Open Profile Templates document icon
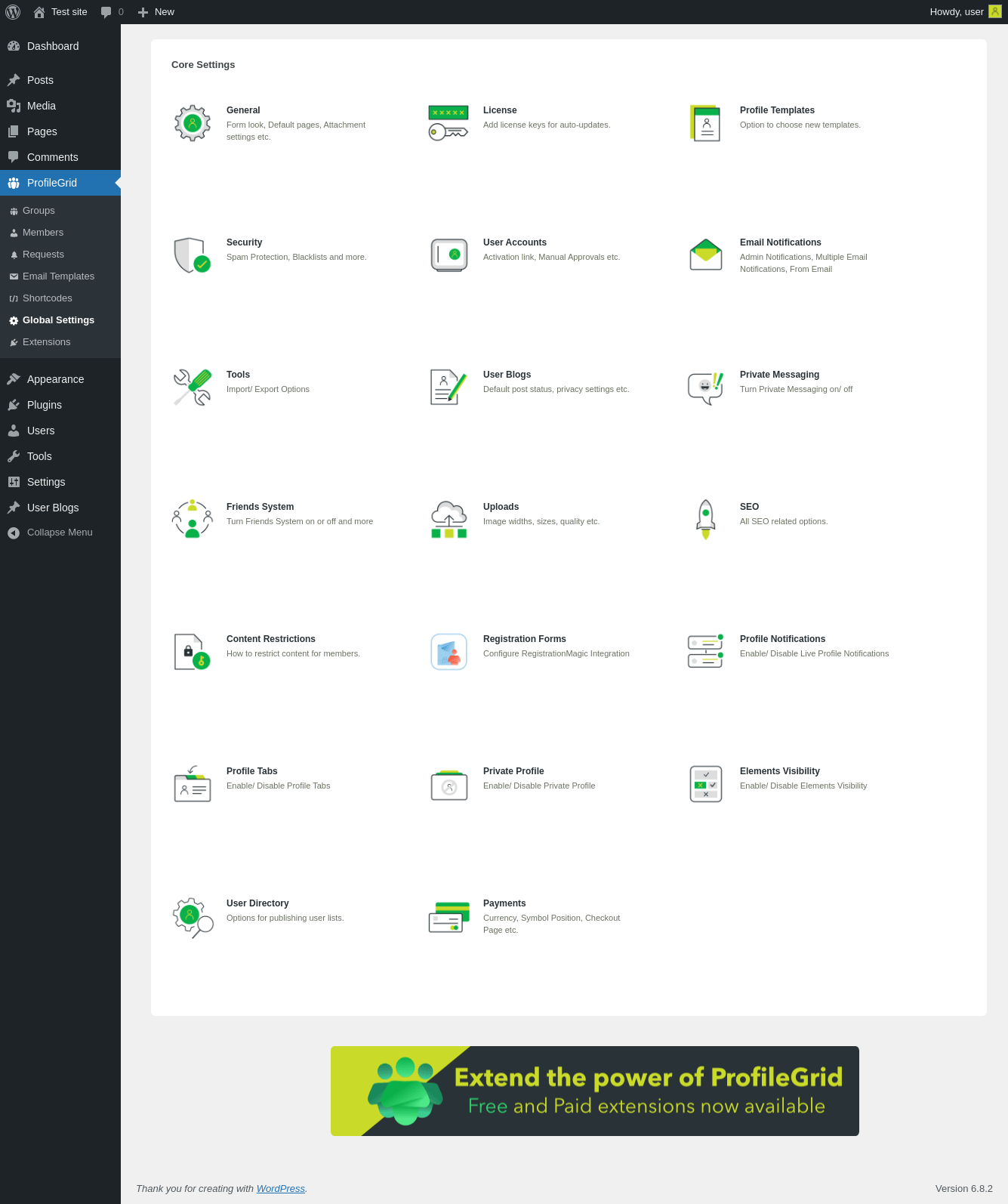Screen dimensions: 1008x1204 [x=705, y=123]
